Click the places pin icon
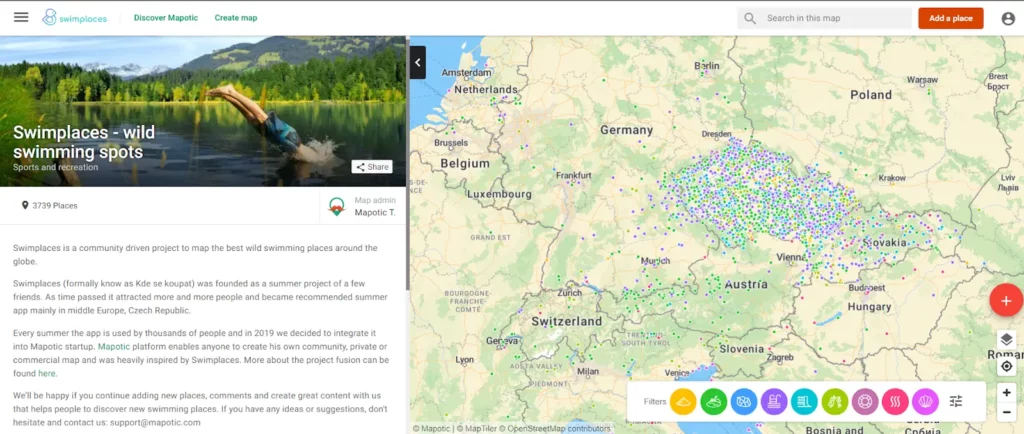The width and height of the screenshot is (1024, 434). tap(25, 205)
